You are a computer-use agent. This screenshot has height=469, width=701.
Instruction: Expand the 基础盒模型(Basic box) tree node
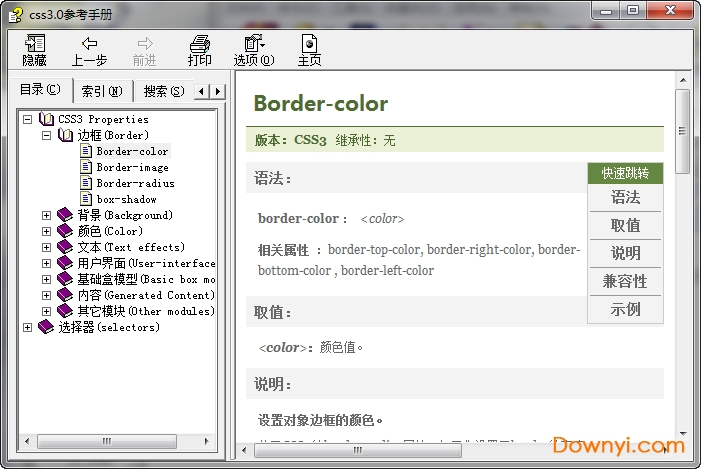click(46, 279)
